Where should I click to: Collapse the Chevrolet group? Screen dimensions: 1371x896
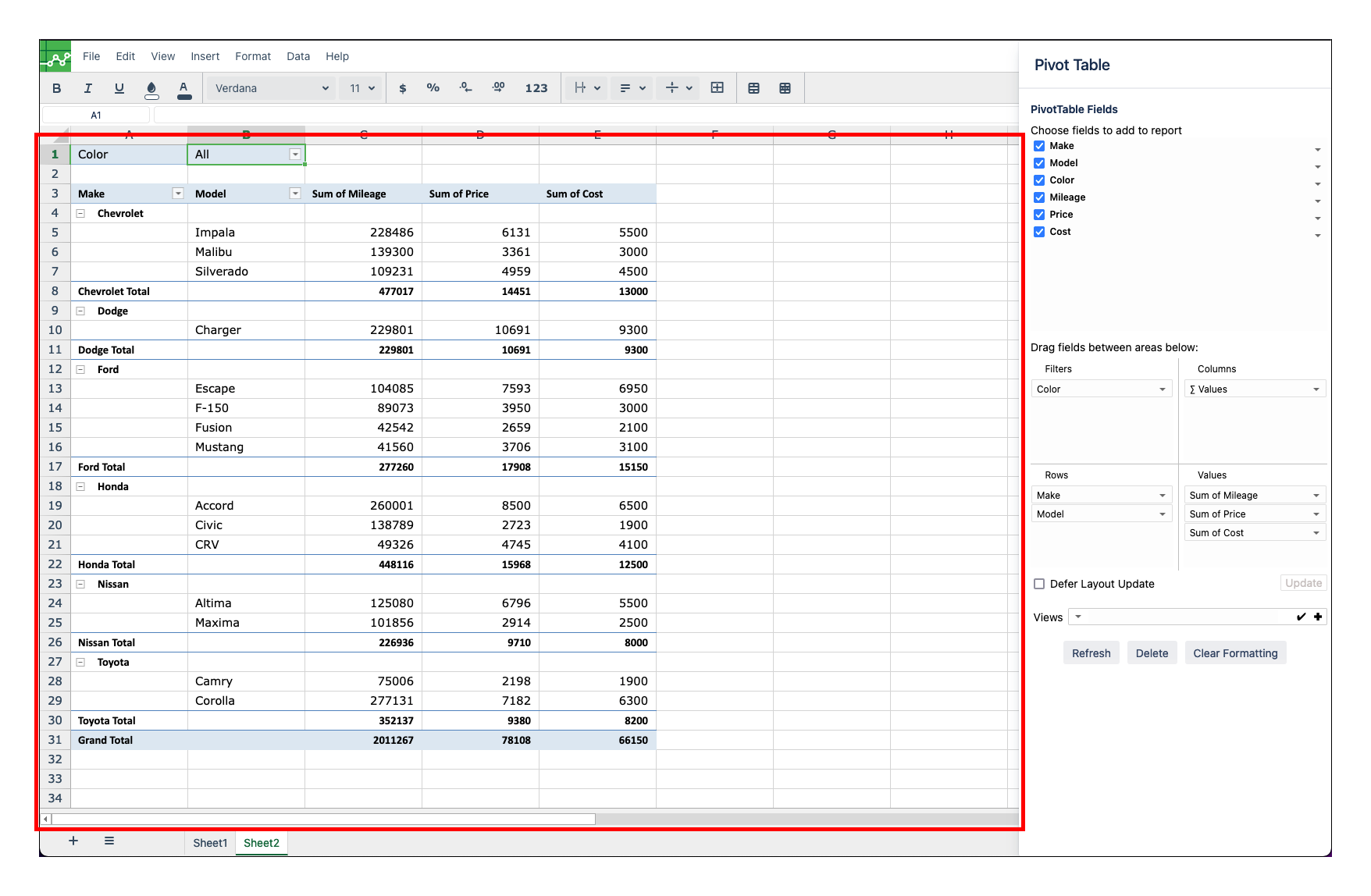click(81, 212)
